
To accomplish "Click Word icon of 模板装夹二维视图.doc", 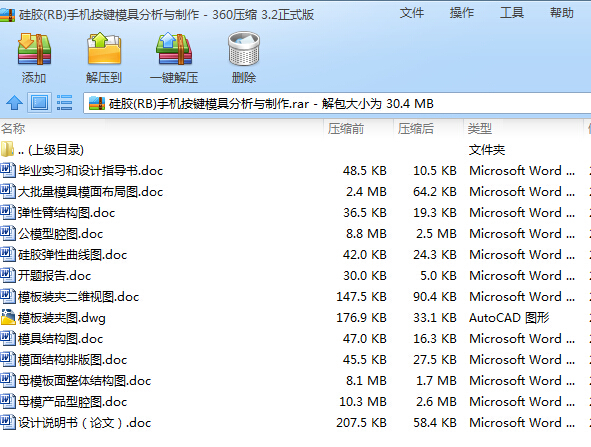I will (8, 296).
